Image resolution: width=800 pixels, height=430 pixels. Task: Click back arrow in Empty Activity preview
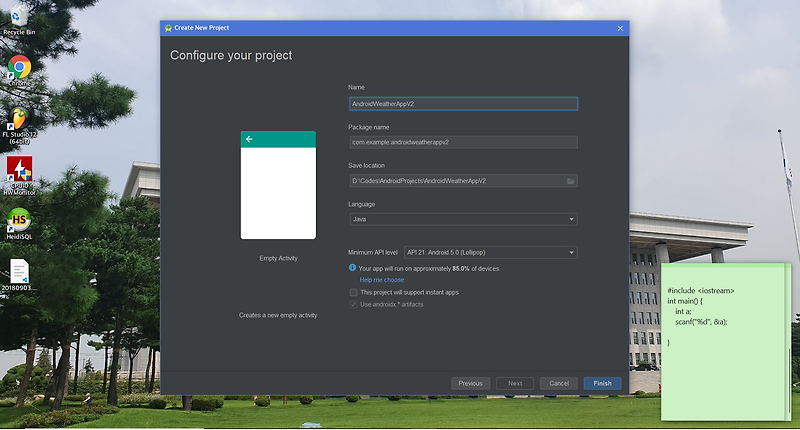coord(249,139)
